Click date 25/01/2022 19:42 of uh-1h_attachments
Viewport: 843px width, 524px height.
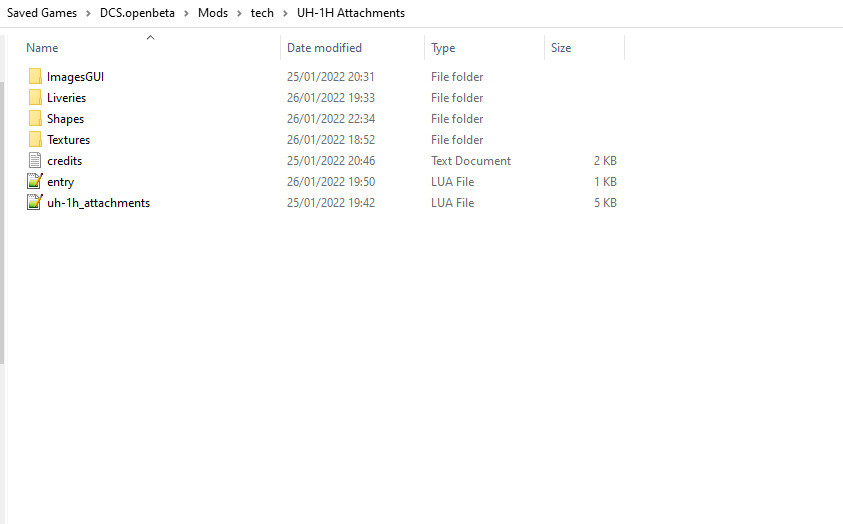pos(331,203)
